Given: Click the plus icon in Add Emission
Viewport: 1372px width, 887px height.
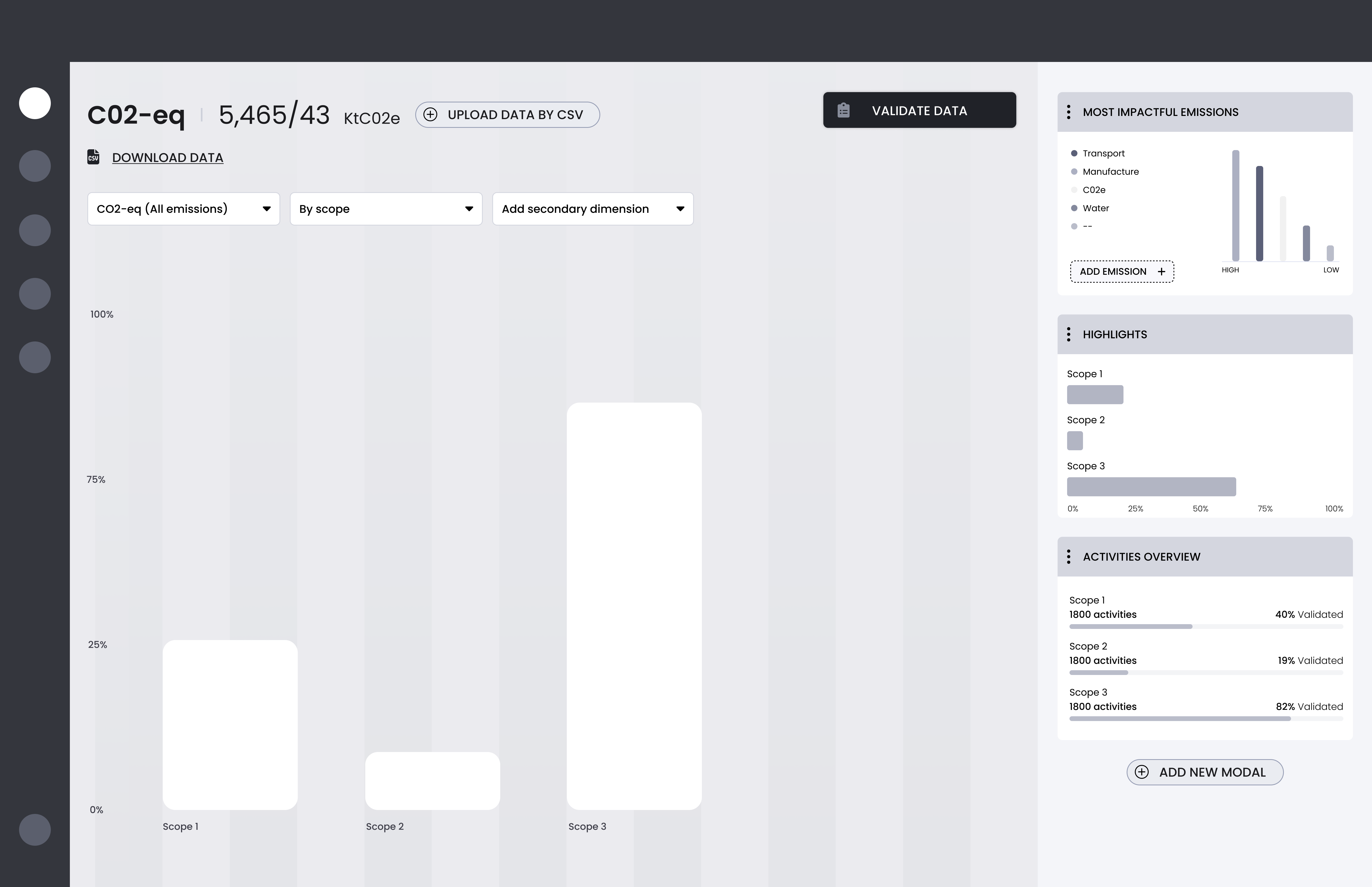Looking at the screenshot, I should click(1161, 272).
